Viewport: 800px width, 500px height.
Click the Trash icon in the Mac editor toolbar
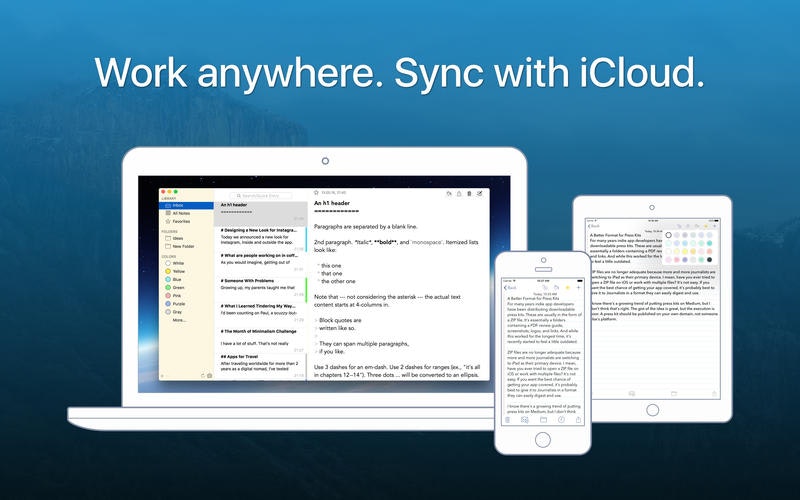[x=469, y=194]
